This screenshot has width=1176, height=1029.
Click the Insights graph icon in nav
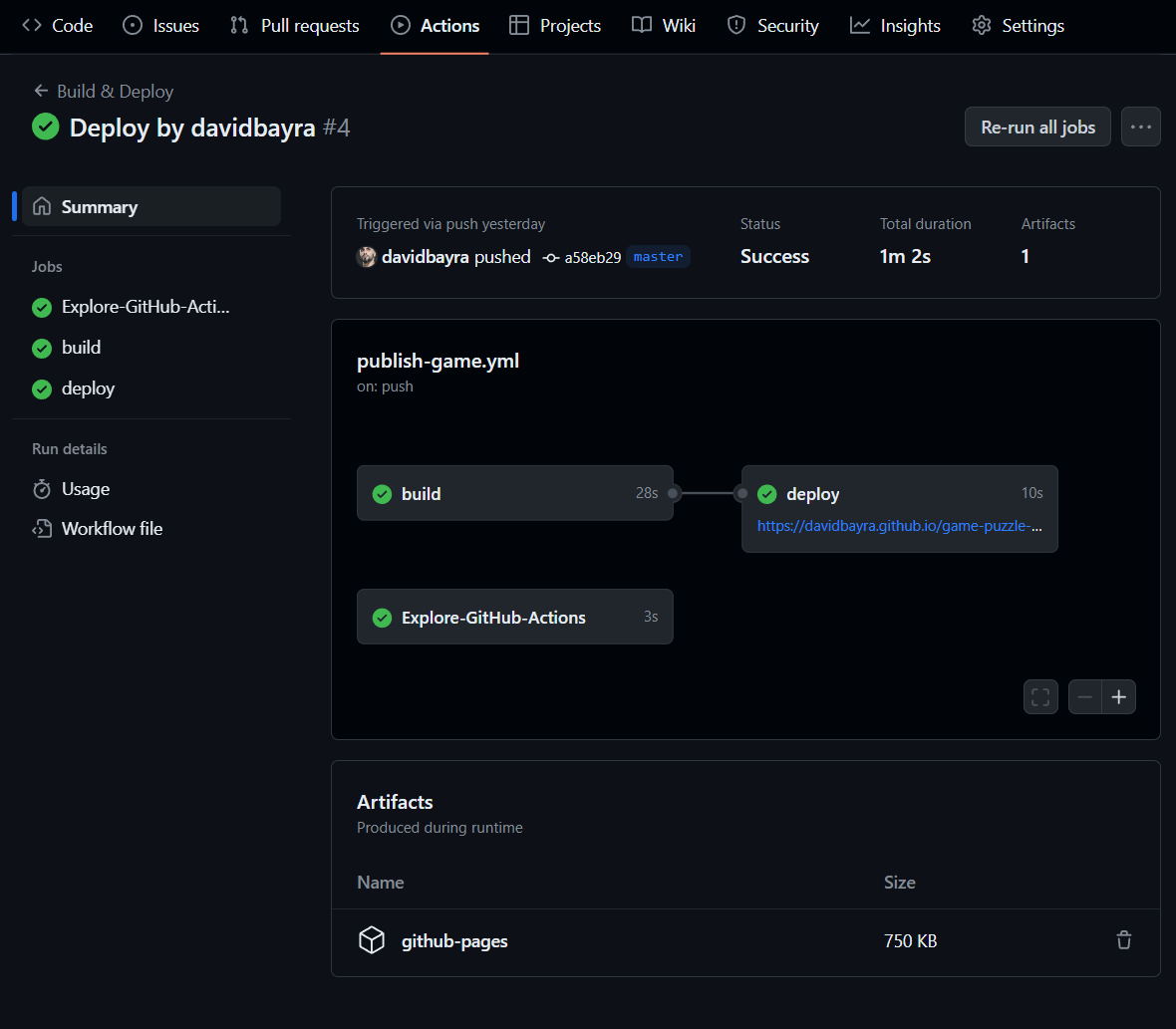pyautogui.click(x=859, y=26)
